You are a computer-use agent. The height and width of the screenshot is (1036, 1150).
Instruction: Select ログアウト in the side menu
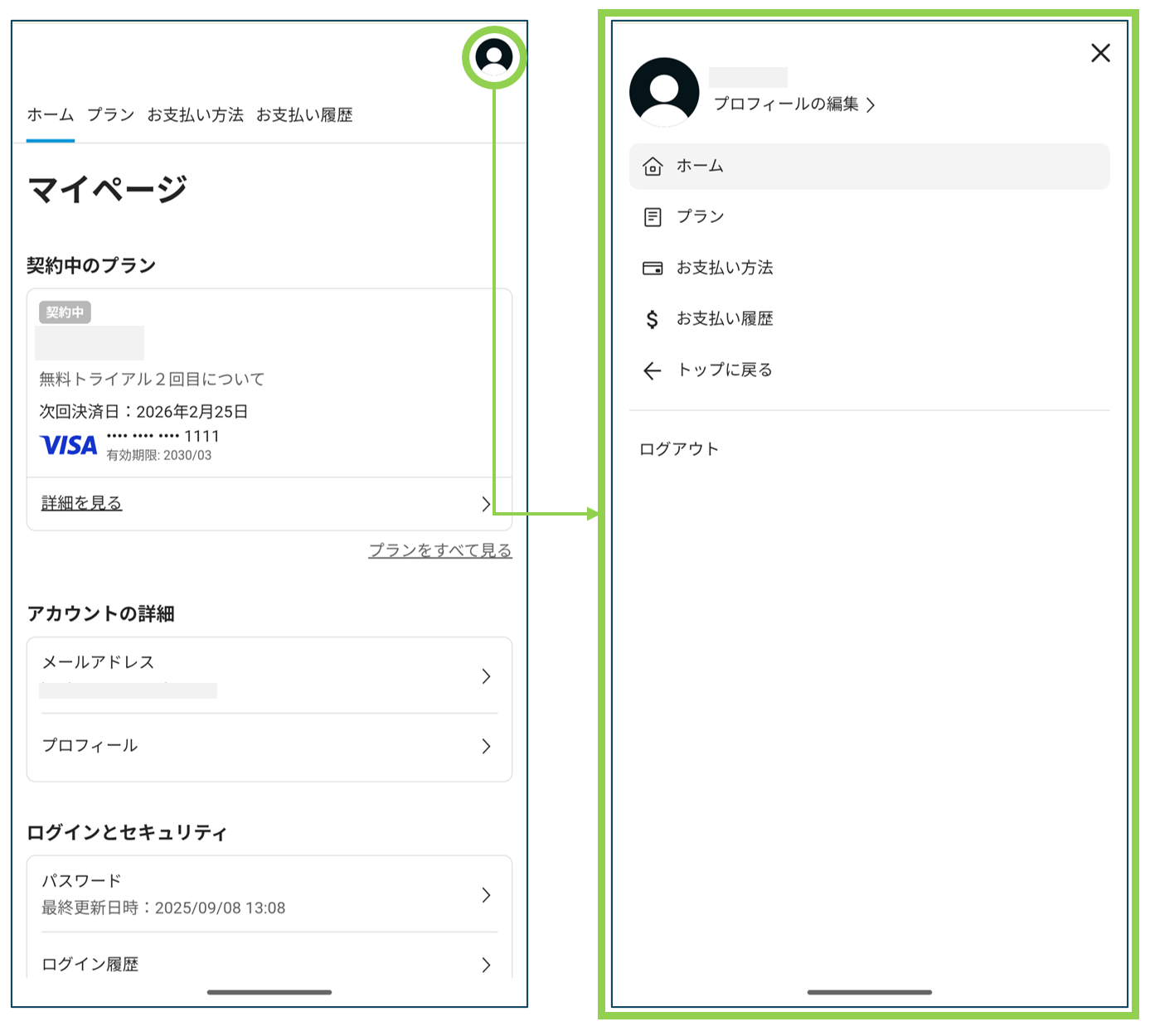click(x=679, y=449)
